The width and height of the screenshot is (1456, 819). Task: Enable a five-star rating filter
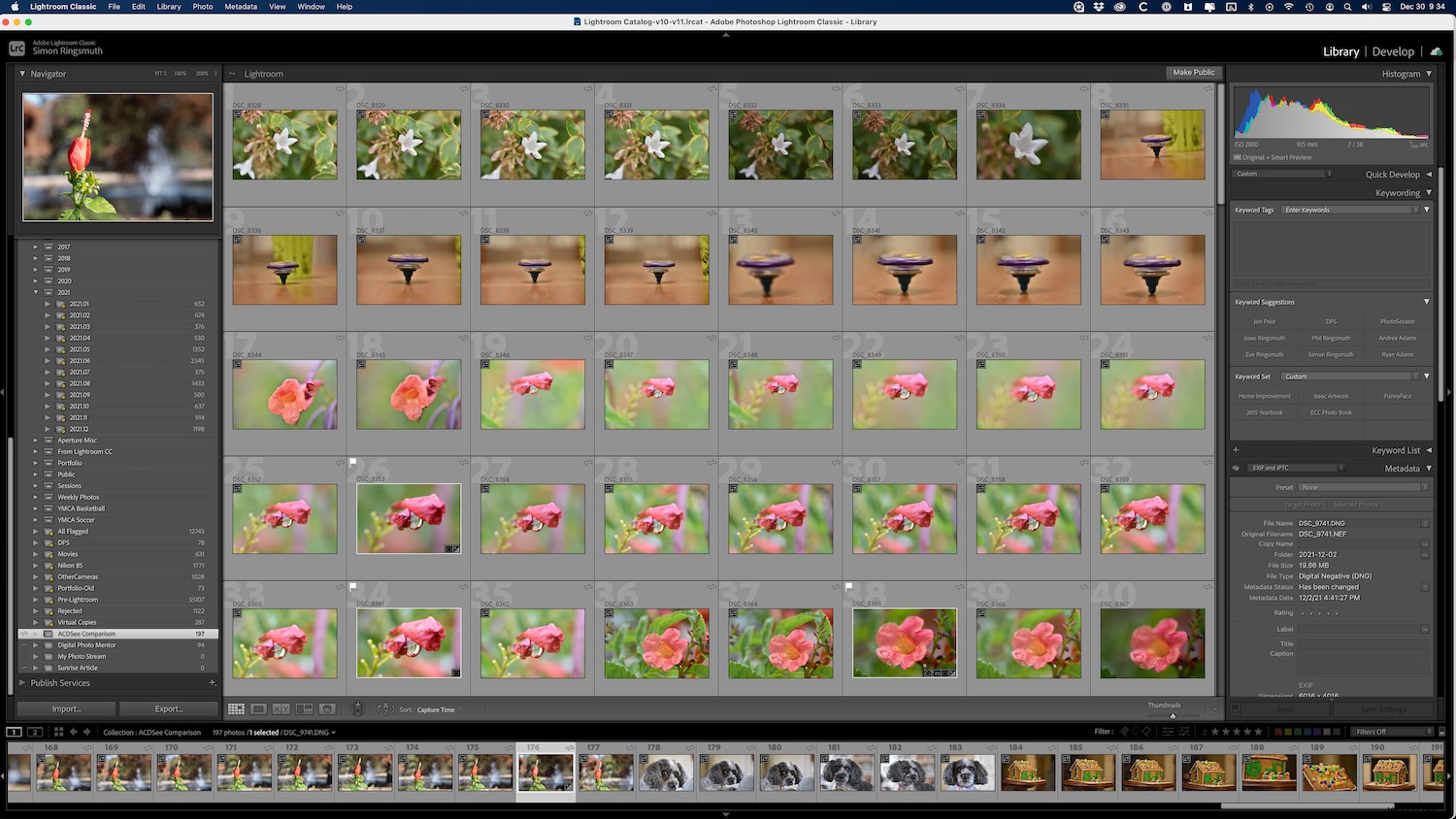1258,732
